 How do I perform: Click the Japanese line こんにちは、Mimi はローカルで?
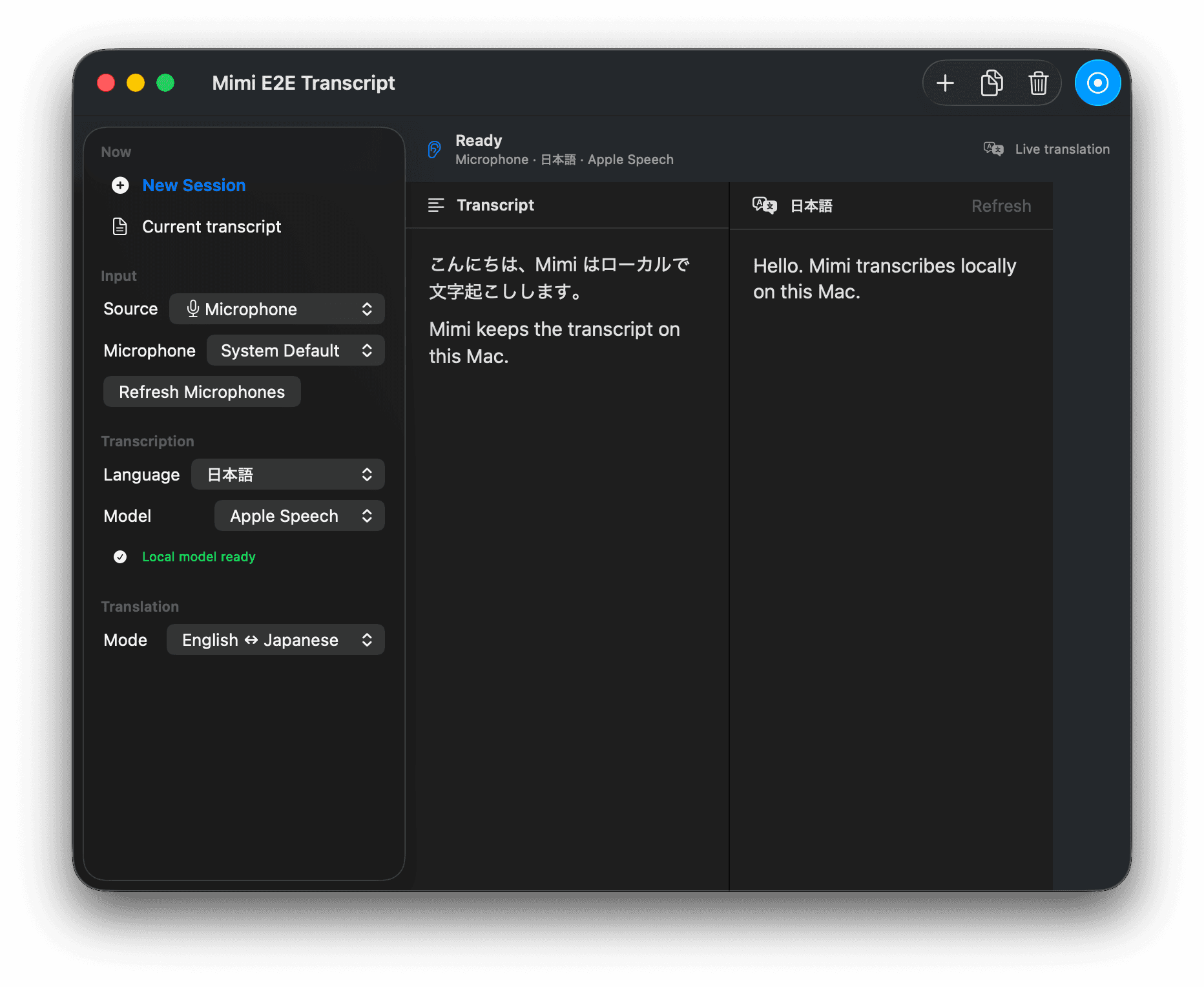coord(559,265)
